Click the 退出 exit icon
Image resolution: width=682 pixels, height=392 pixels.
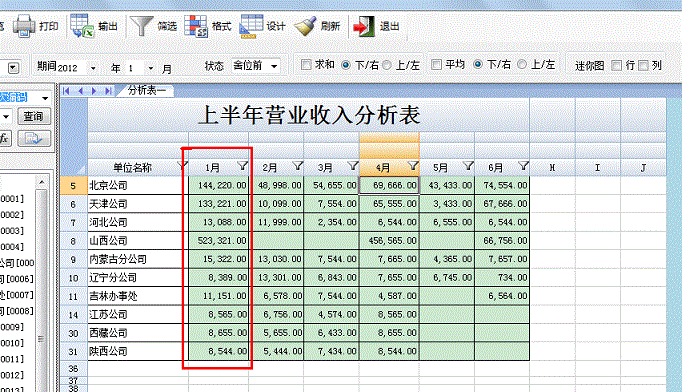point(364,27)
